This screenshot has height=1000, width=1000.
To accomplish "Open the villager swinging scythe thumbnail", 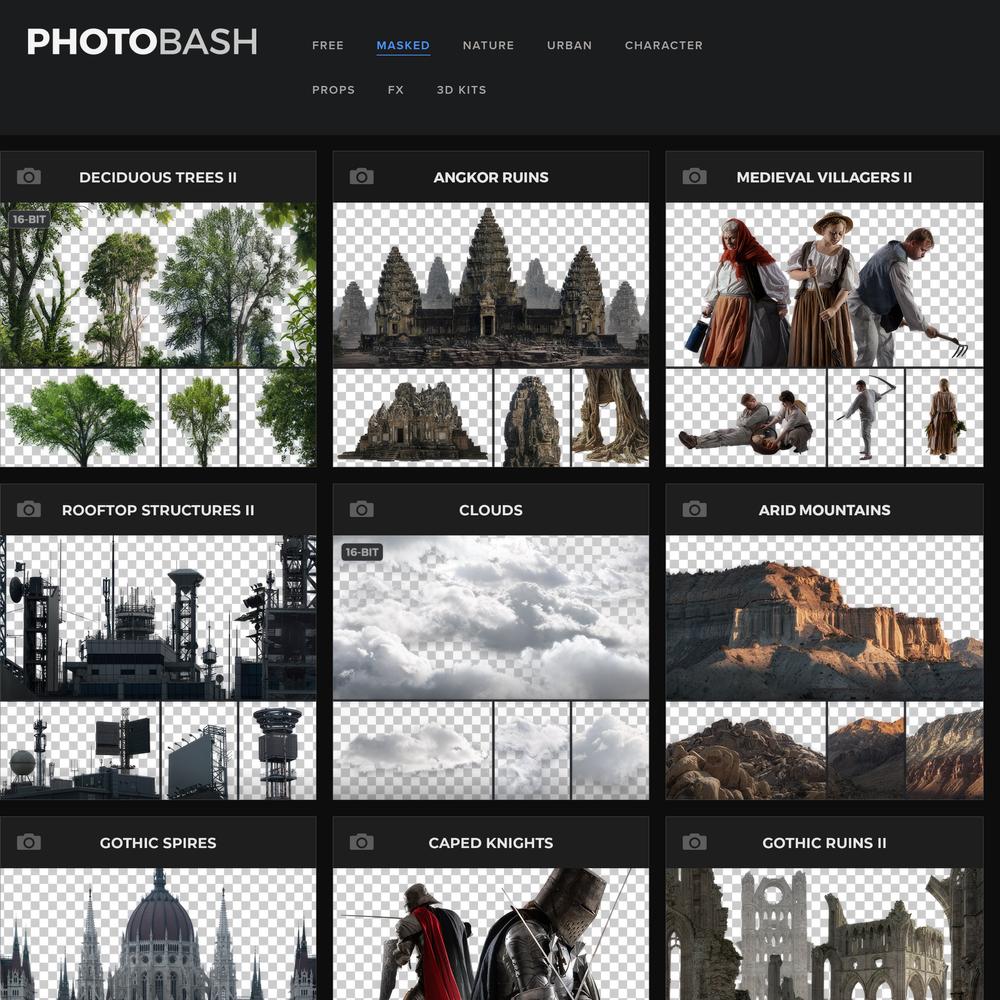I will click(x=865, y=418).
